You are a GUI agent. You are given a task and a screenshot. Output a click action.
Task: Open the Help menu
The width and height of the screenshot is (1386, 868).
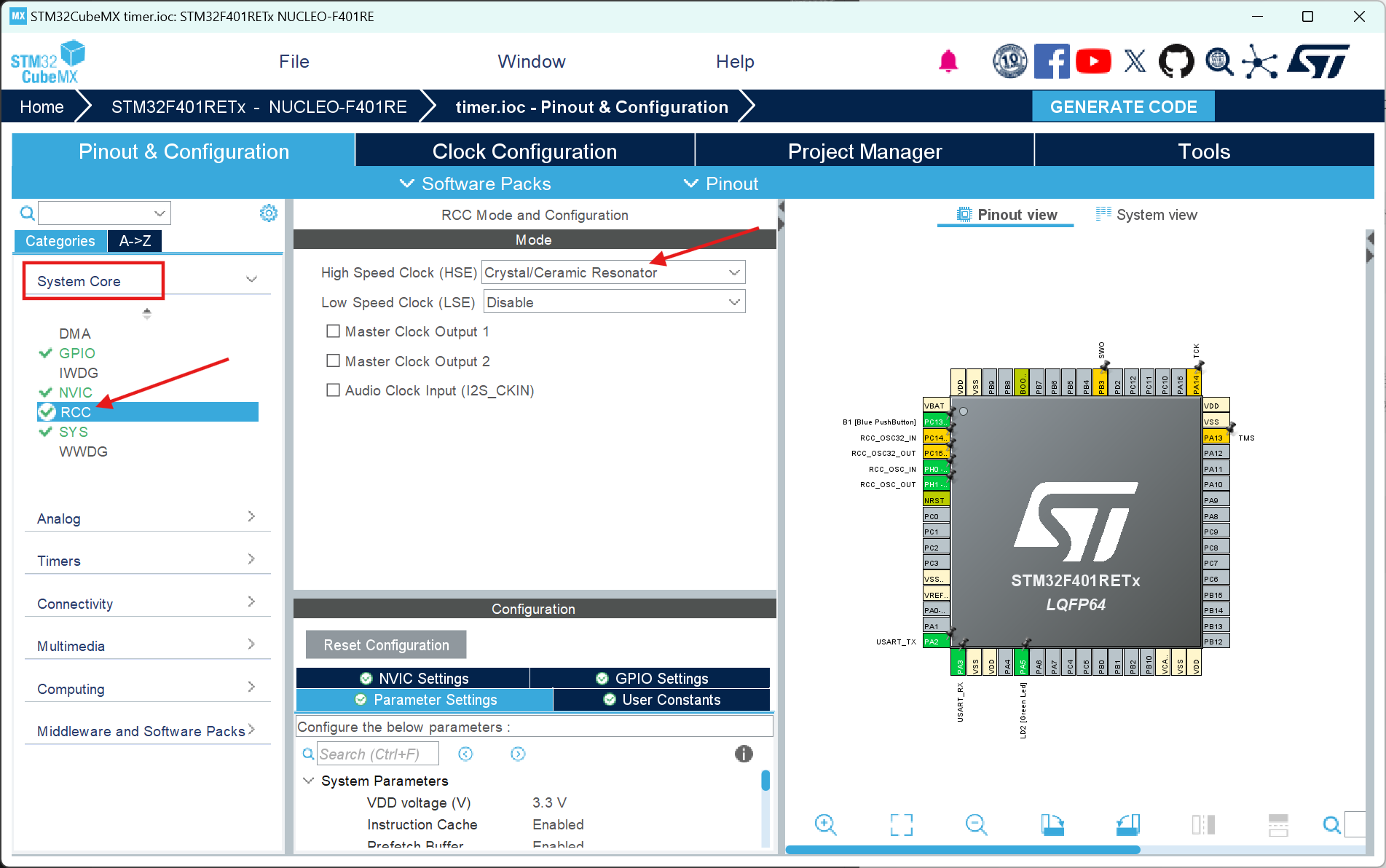coord(735,62)
